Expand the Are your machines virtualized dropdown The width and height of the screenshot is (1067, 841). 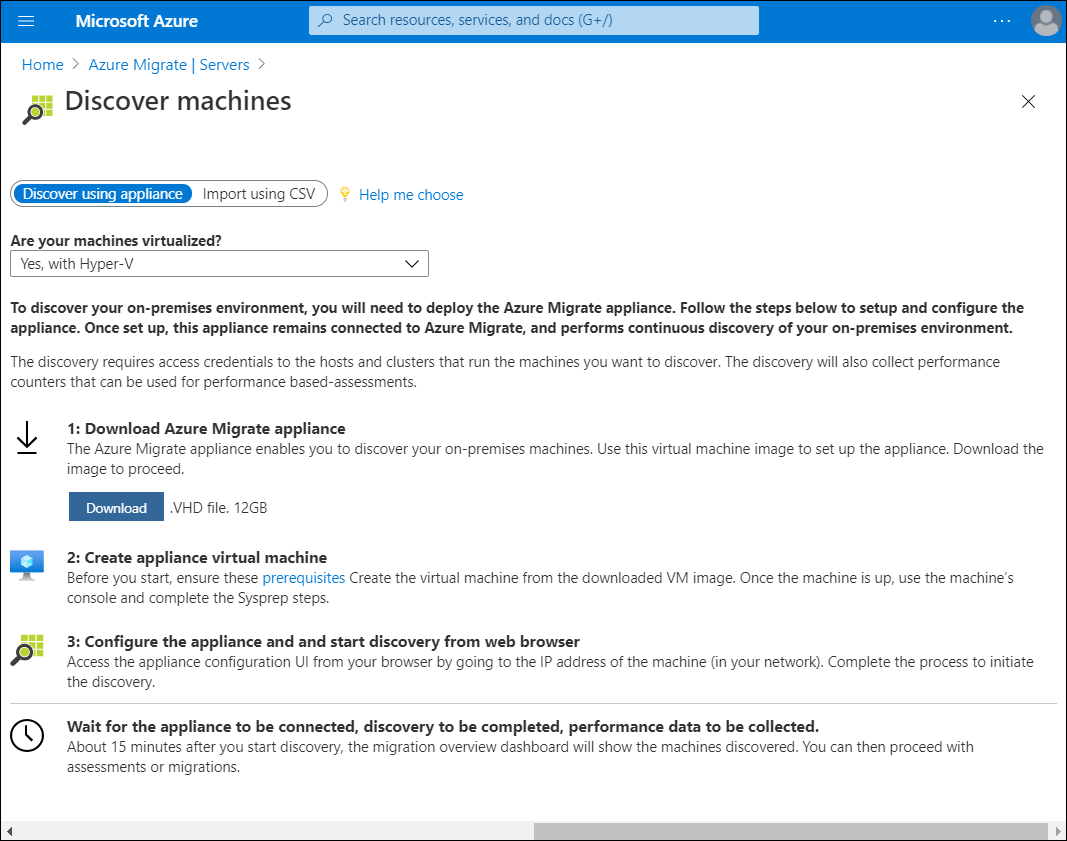(219, 264)
